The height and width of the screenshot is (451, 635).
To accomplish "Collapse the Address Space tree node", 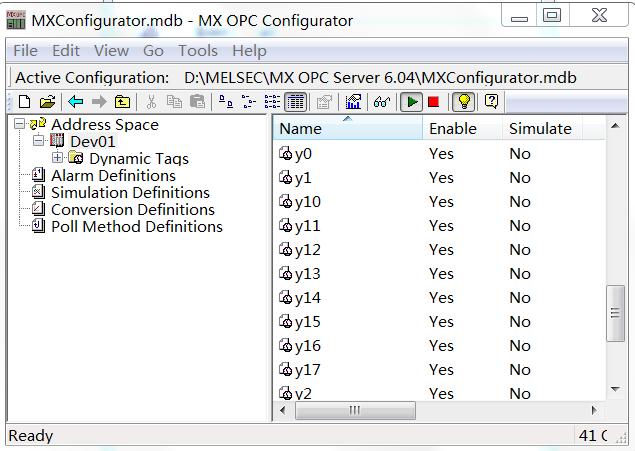I will pyautogui.click(x=19, y=123).
